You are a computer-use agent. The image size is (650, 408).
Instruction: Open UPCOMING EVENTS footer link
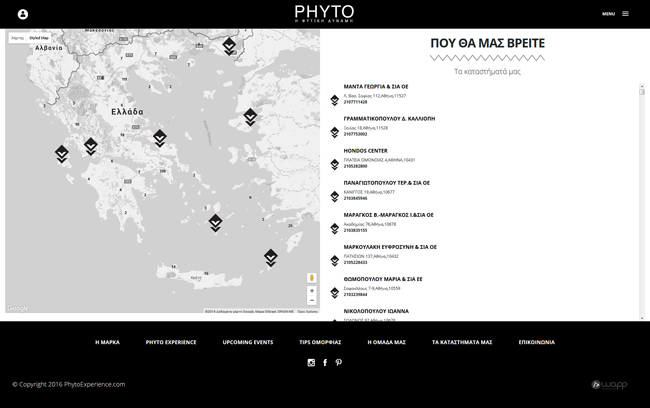[x=248, y=342]
